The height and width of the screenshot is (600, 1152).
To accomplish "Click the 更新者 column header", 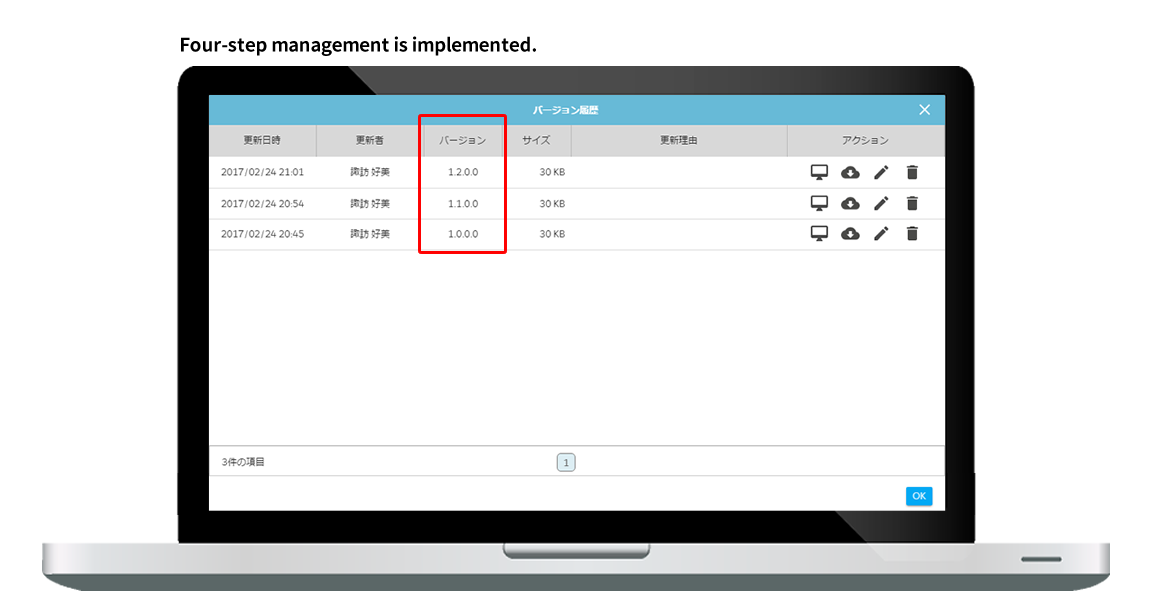I will (368, 140).
